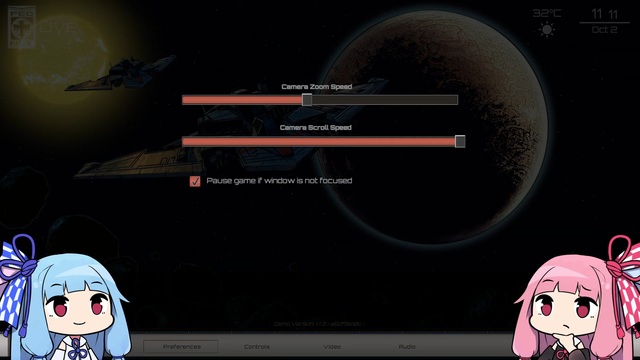
Task: Click the 32°C temperature readout
Action: (x=547, y=13)
